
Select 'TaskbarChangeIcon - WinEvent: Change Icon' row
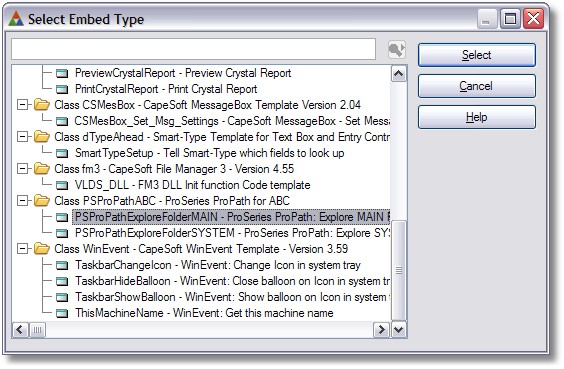218,265
